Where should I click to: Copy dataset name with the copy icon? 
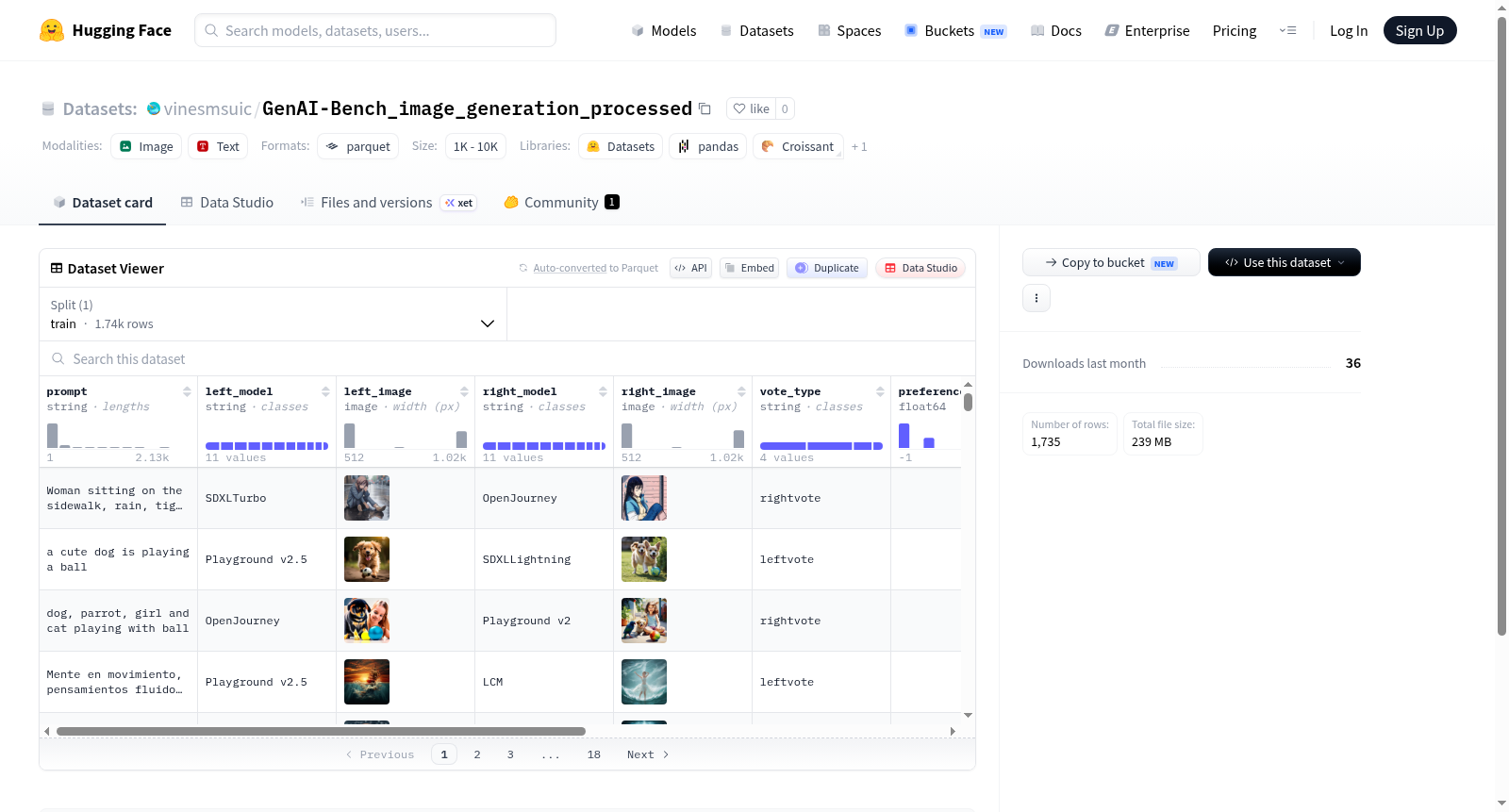click(x=705, y=108)
